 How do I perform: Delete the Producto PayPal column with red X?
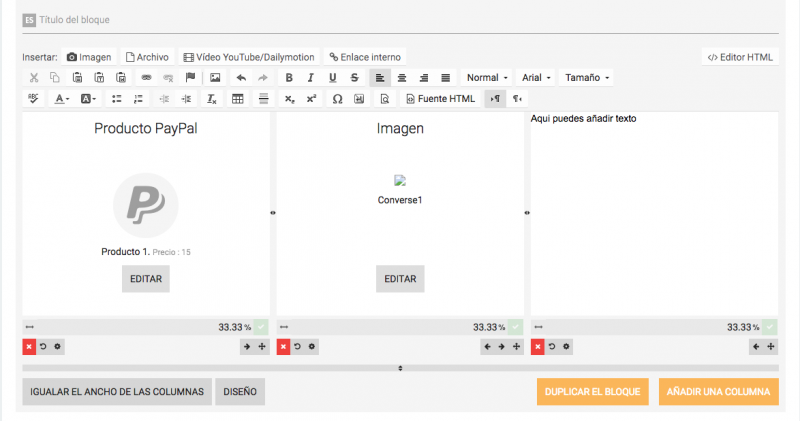click(29, 346)
